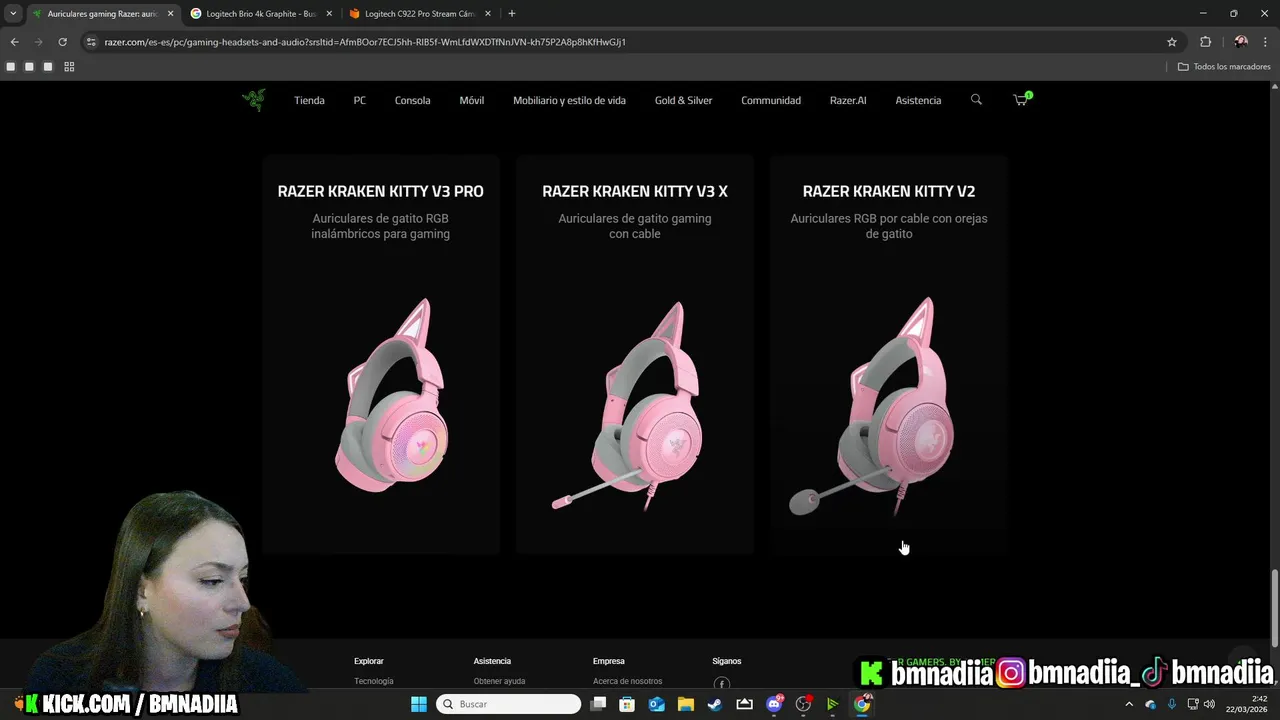Open the Razer.AI nav item

(x=848, y=100)
